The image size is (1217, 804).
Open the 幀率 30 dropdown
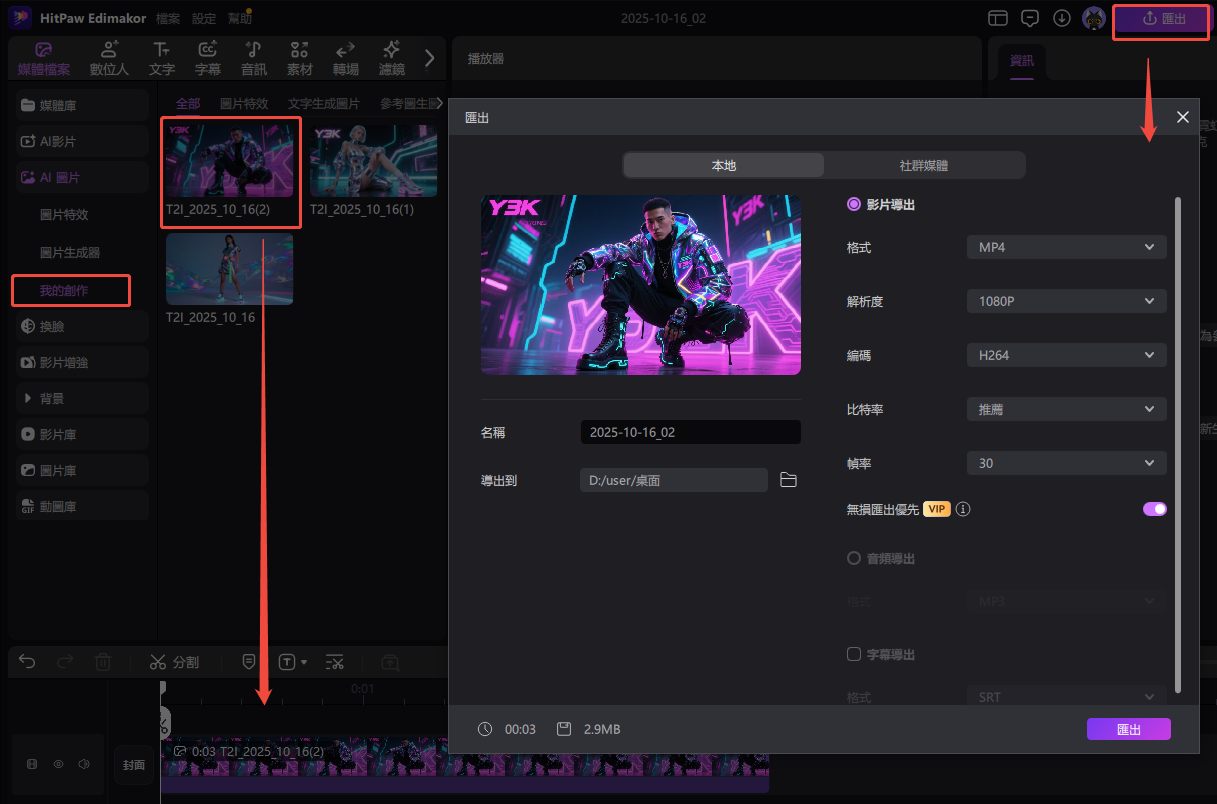(1066, 463)
